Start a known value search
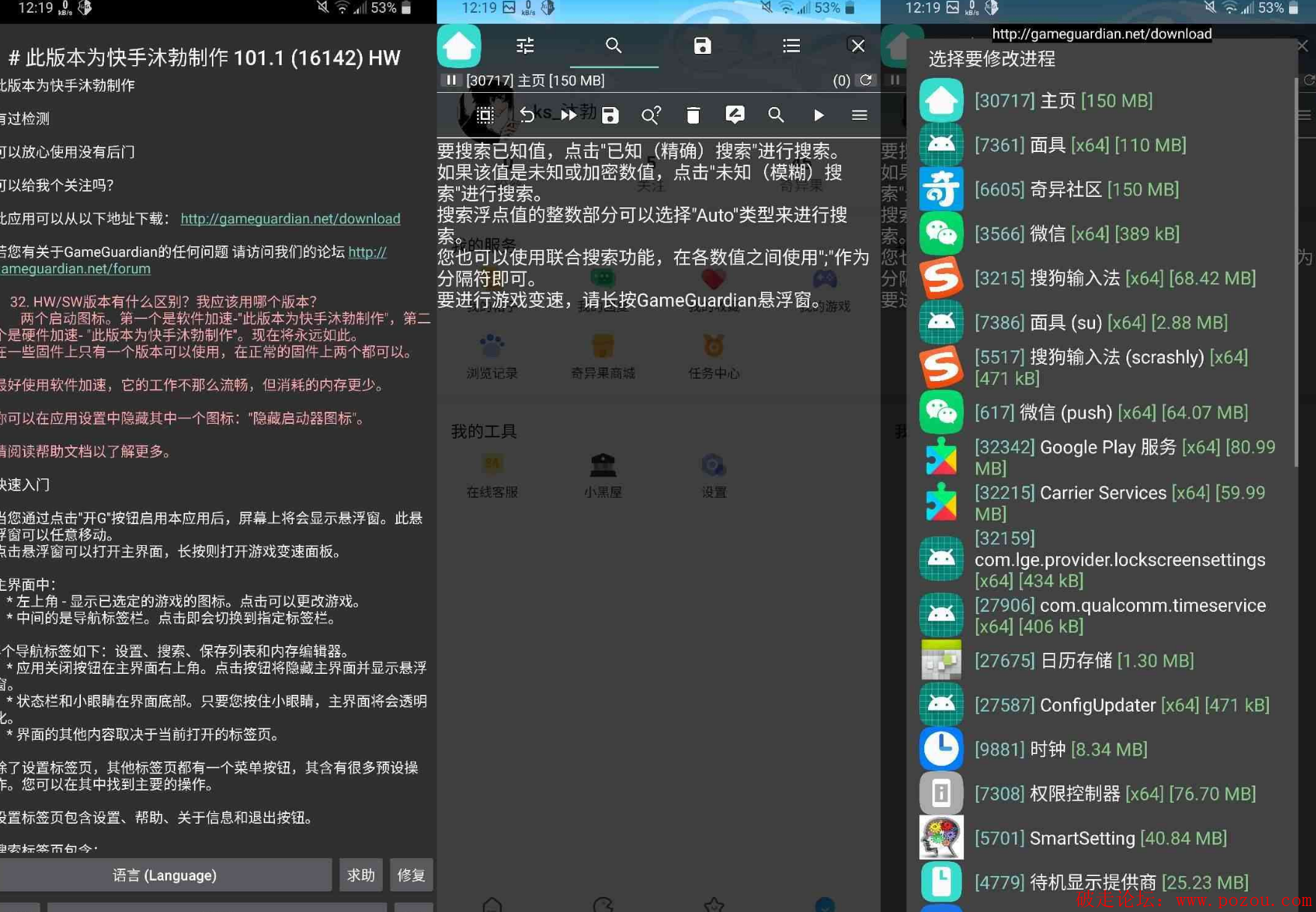 click(x=776, y=115)
